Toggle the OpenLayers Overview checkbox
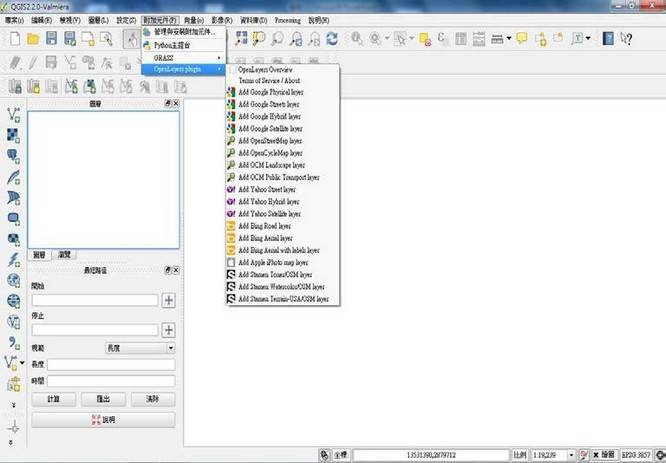This screenshot has height=463, width=666. coord(232,70)
